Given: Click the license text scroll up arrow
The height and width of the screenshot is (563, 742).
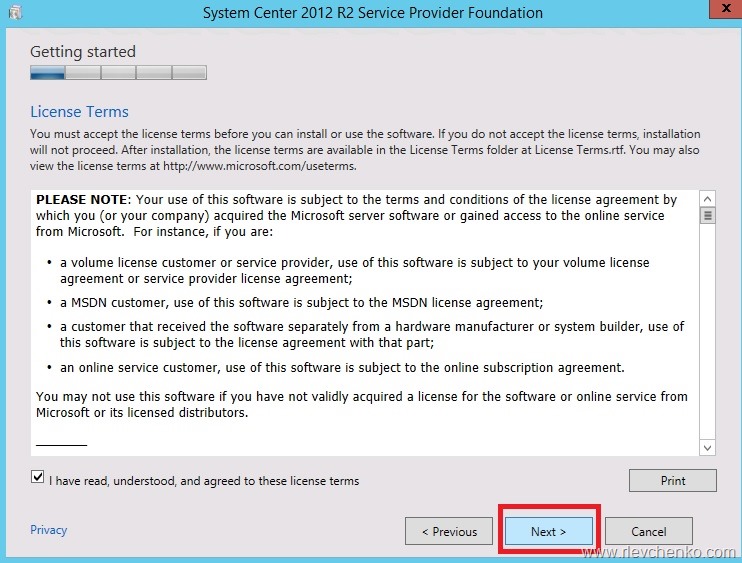Looking at the screenshot, I should (x=707, y=199).
